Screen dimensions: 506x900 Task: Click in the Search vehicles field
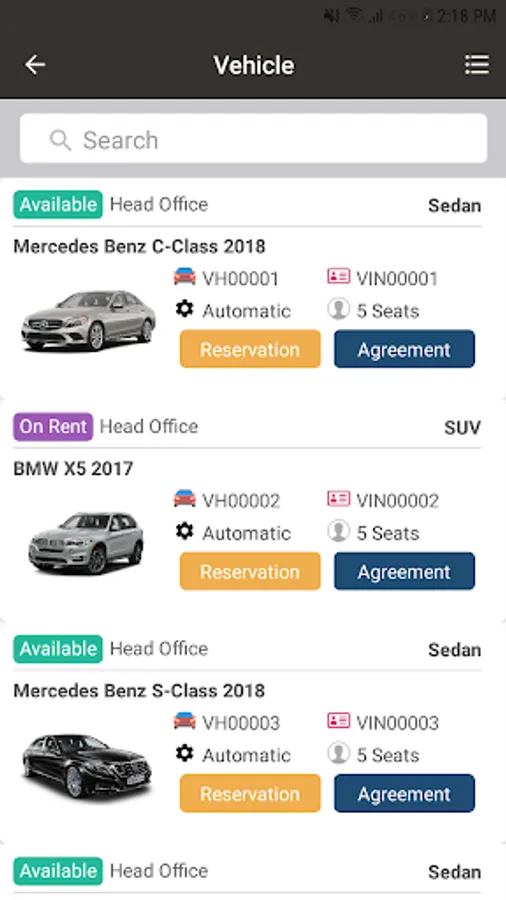[x=254, y=138]
